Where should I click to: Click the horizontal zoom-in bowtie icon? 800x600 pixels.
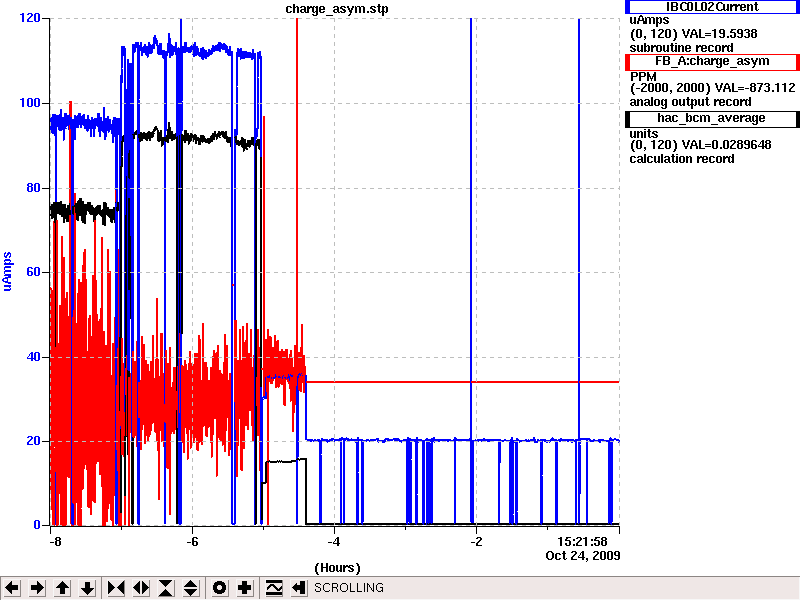tap(116, 588)
